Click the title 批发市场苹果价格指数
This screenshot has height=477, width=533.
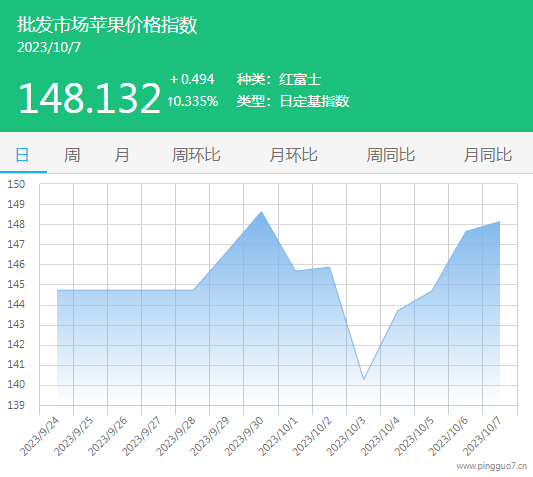[x=107, y=25]
